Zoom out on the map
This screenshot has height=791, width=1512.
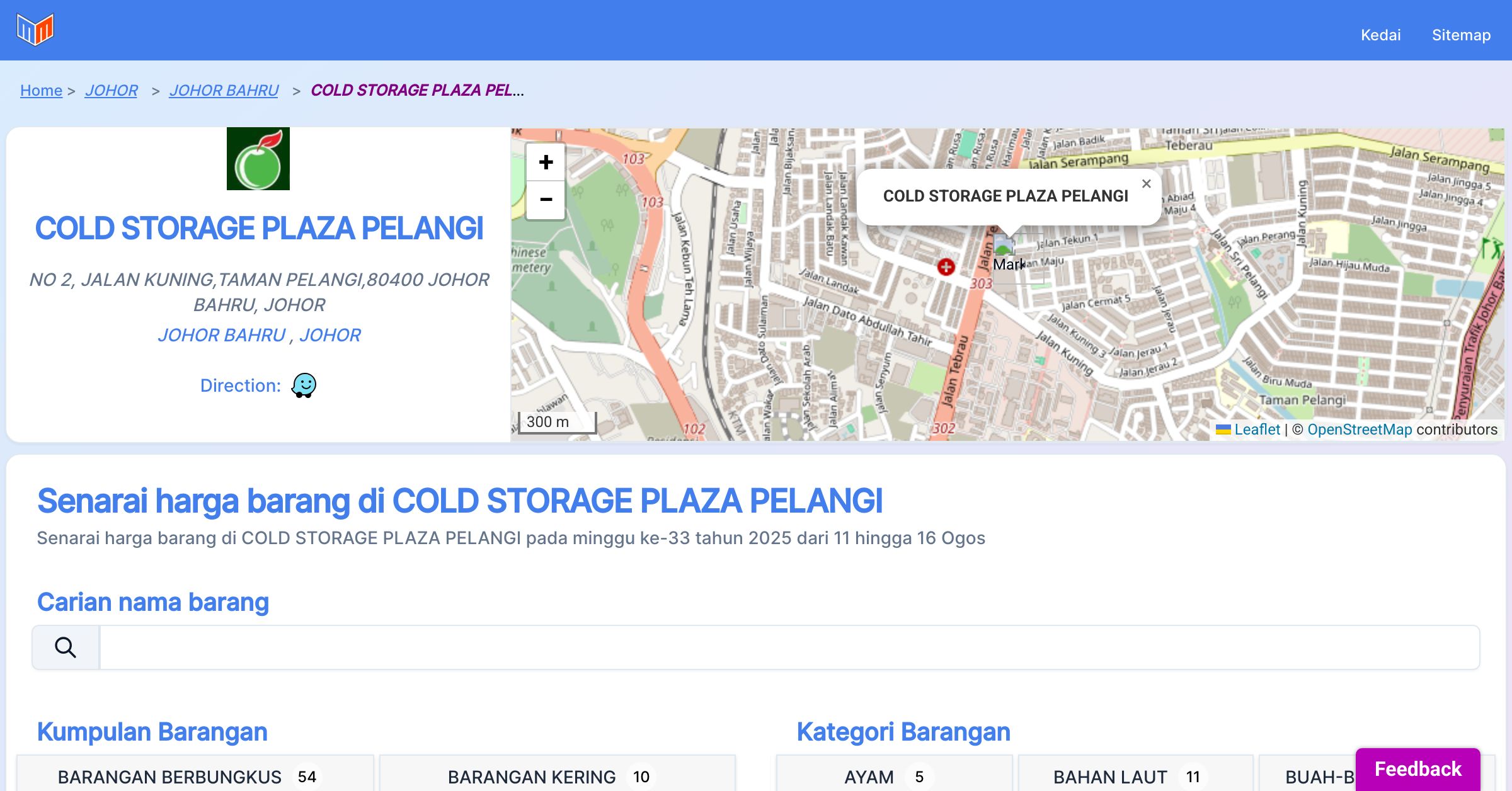546,200
